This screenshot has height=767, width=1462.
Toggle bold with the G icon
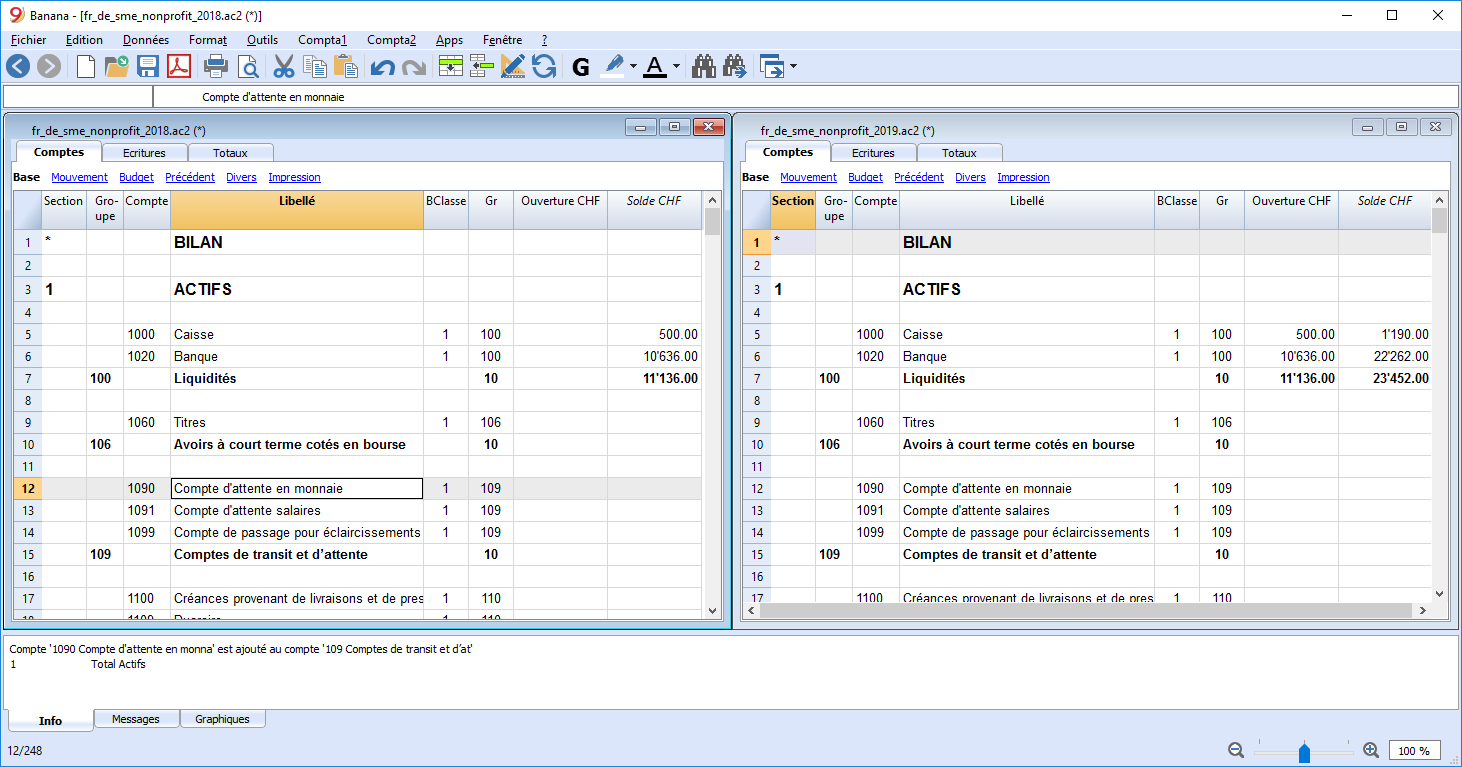point(581,67)
